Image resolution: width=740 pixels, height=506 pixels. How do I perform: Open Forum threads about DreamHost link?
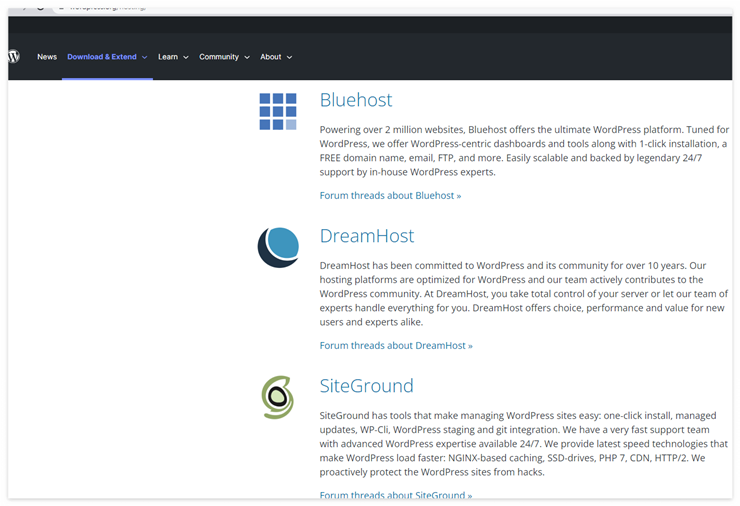(x=396, y=346)
